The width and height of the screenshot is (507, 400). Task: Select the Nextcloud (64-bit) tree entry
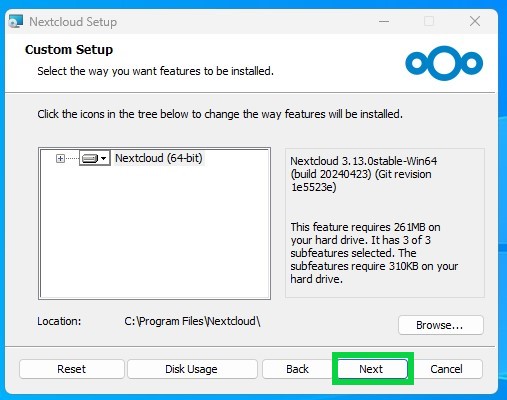159,158
